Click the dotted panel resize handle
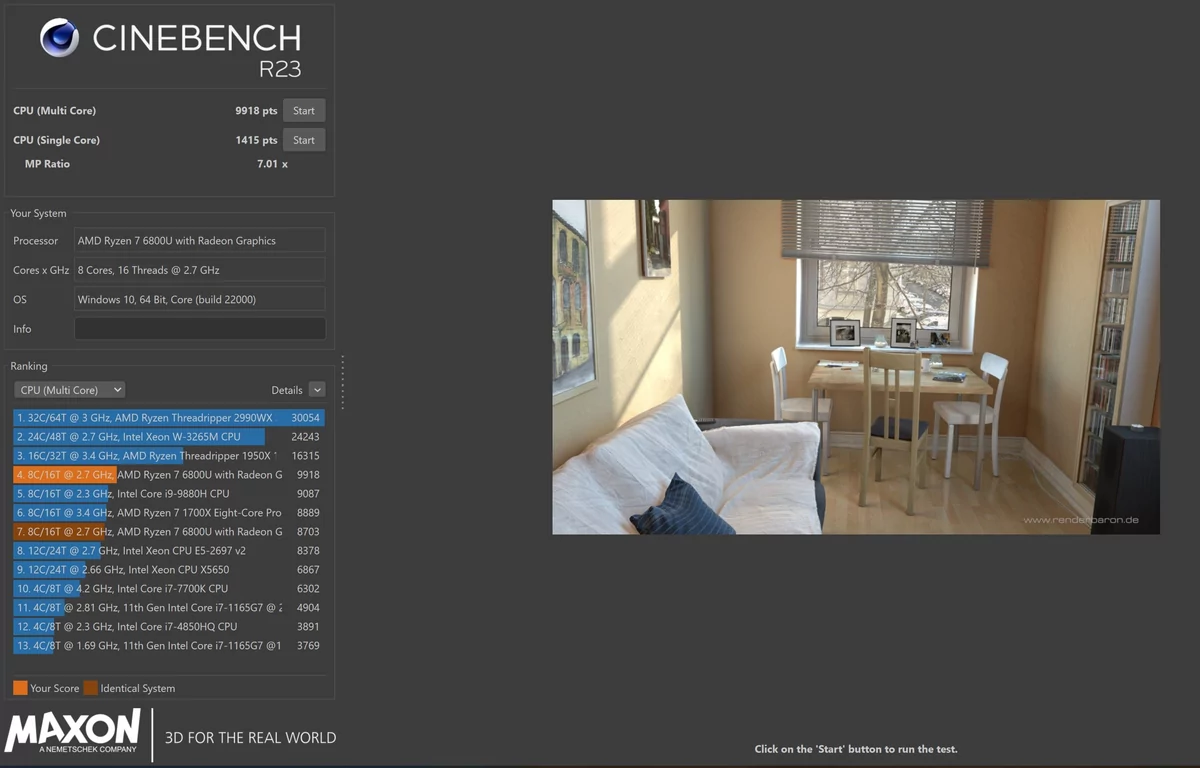1200x768 pixels. 342,383
